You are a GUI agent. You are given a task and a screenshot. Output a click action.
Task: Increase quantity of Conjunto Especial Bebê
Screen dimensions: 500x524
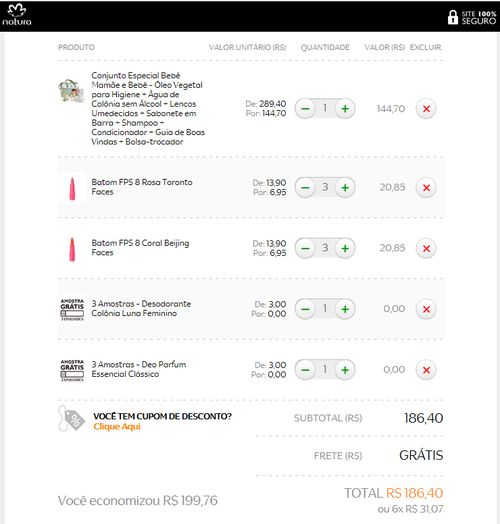[x=345, y=109]
